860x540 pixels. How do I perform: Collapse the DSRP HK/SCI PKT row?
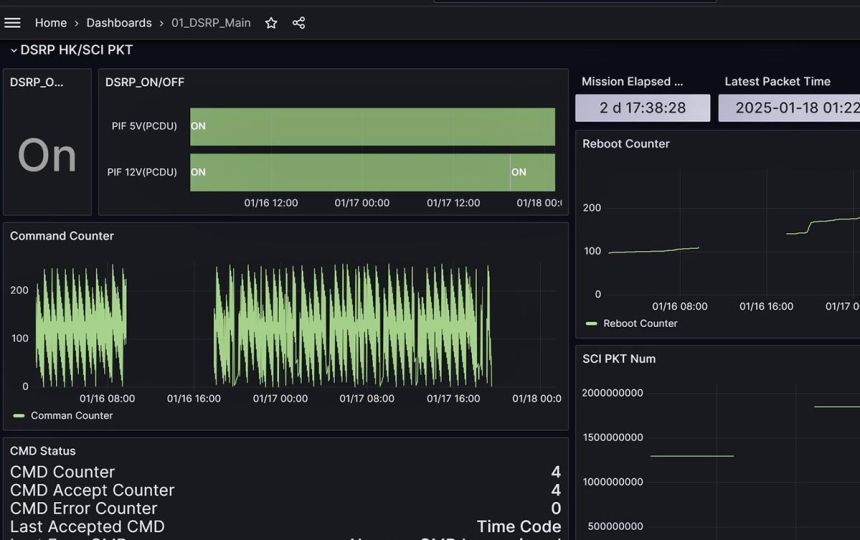tap(14, 50)
